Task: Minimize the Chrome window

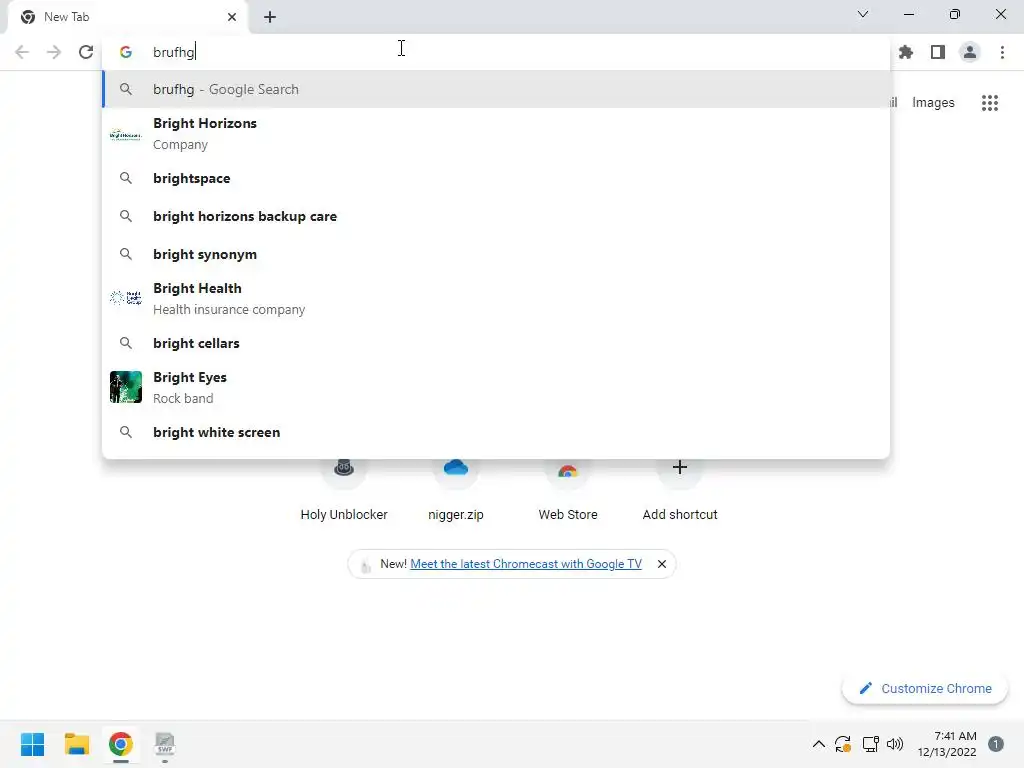Action: coord(908,14)
